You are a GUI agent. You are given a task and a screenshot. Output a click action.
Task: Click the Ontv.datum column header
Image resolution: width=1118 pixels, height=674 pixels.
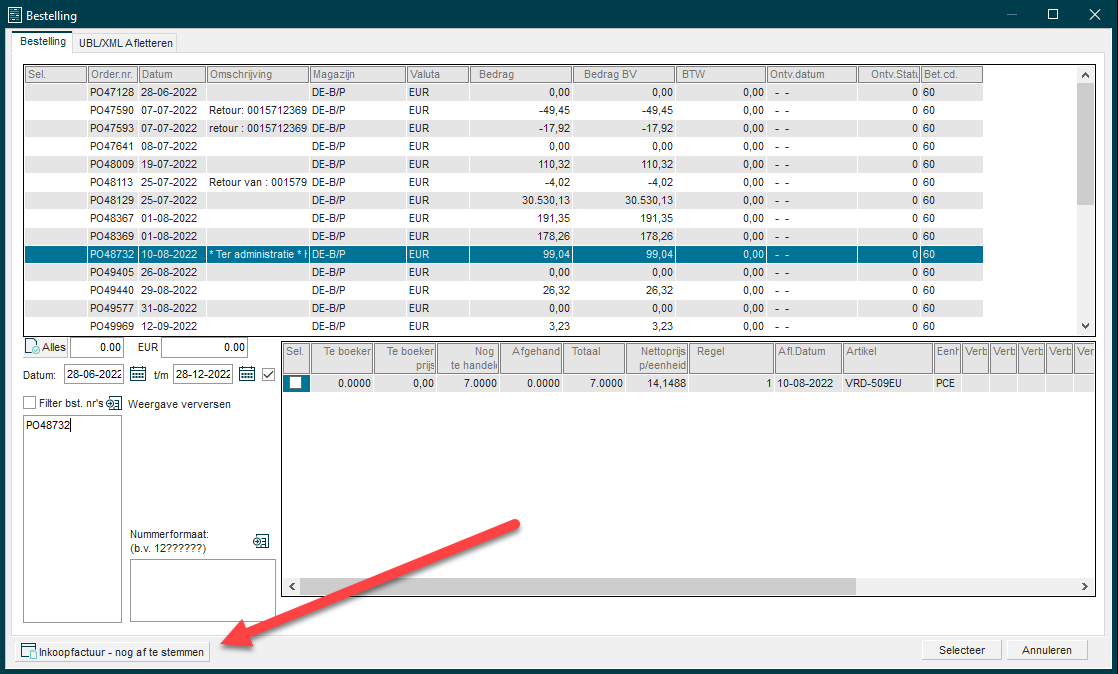[812, 74]
